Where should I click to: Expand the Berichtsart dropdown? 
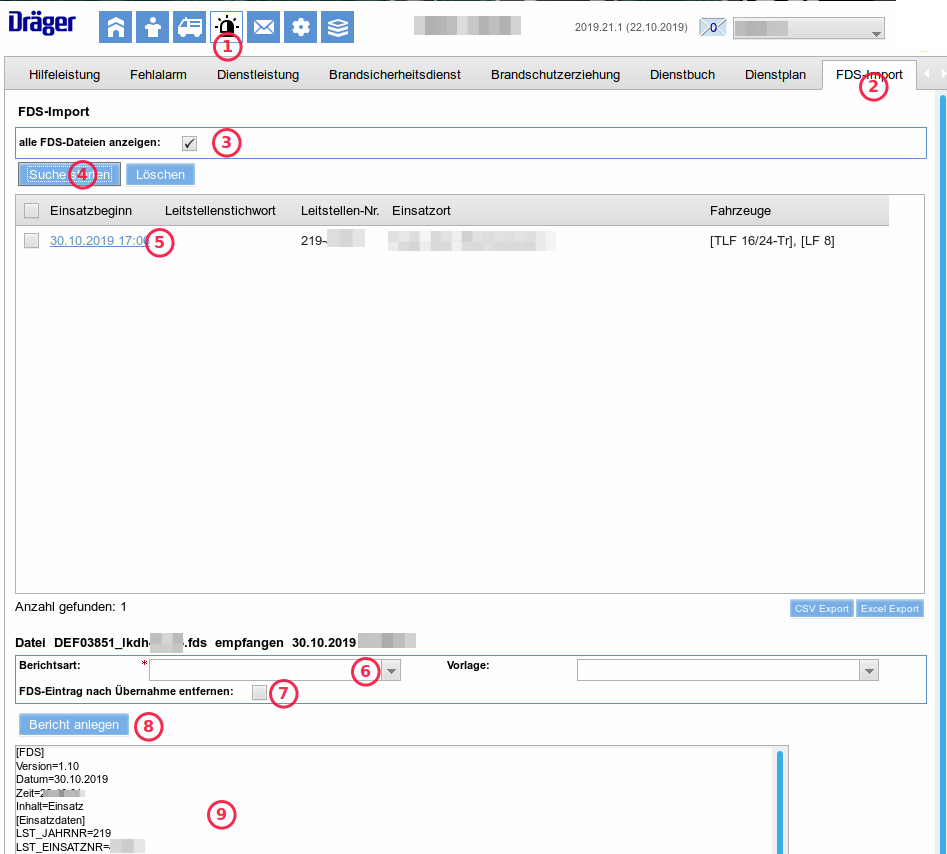pos(392,671)
